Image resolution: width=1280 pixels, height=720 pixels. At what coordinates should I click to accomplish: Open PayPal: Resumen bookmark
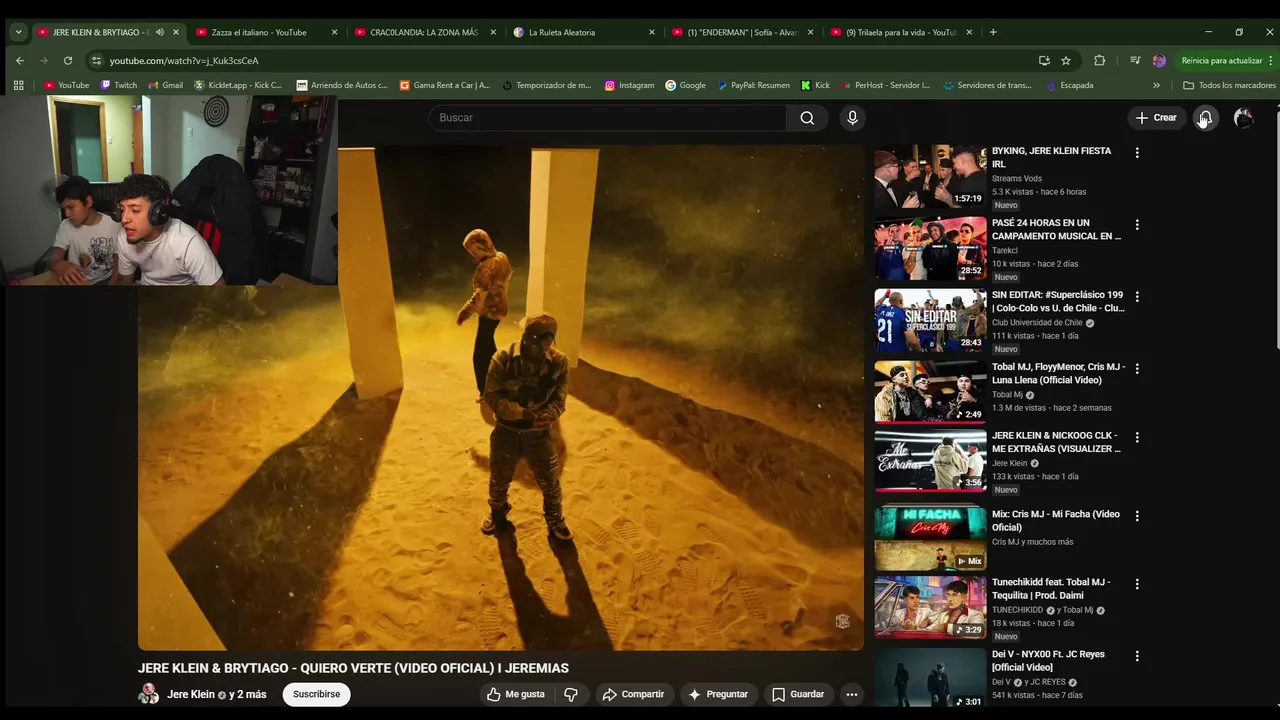(754, 85)
